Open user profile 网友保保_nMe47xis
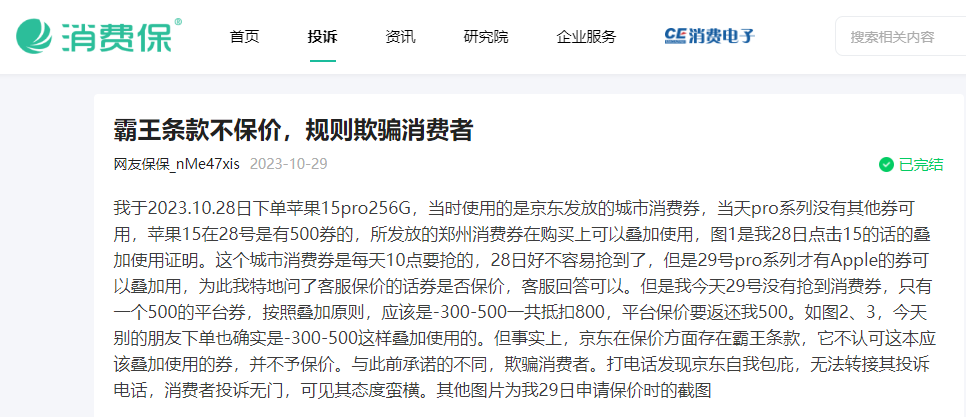Screen dimensions: 966x417 coord(177,164)
